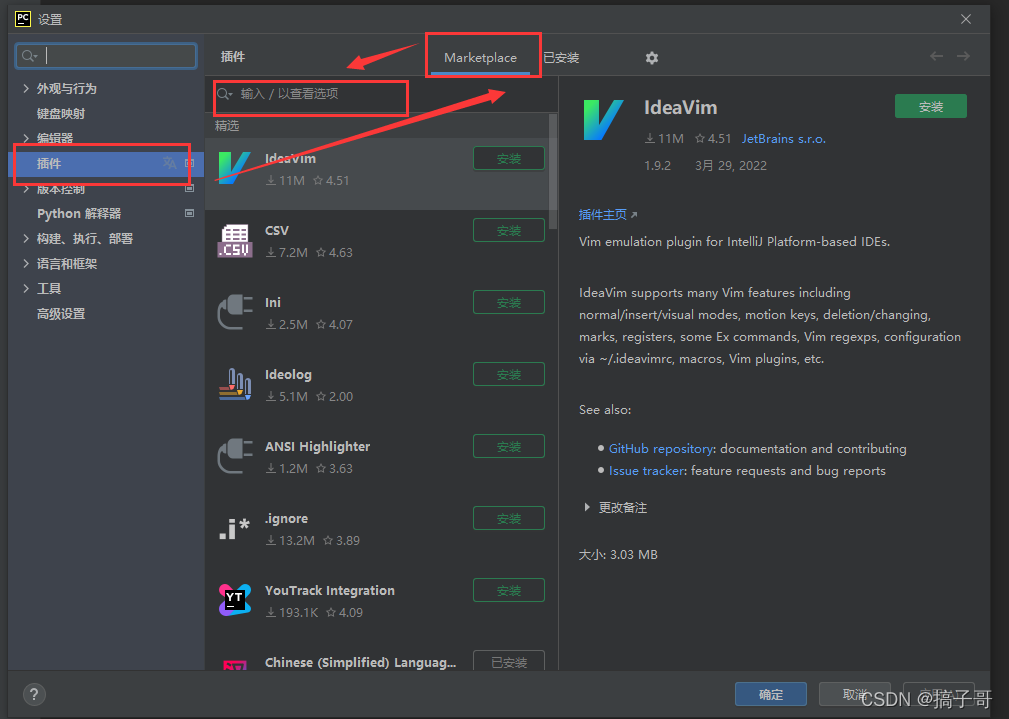Click the project-level icon beside 版本控制
Image resolution: width=1009 pixels, height=719 pixels.
189,189
